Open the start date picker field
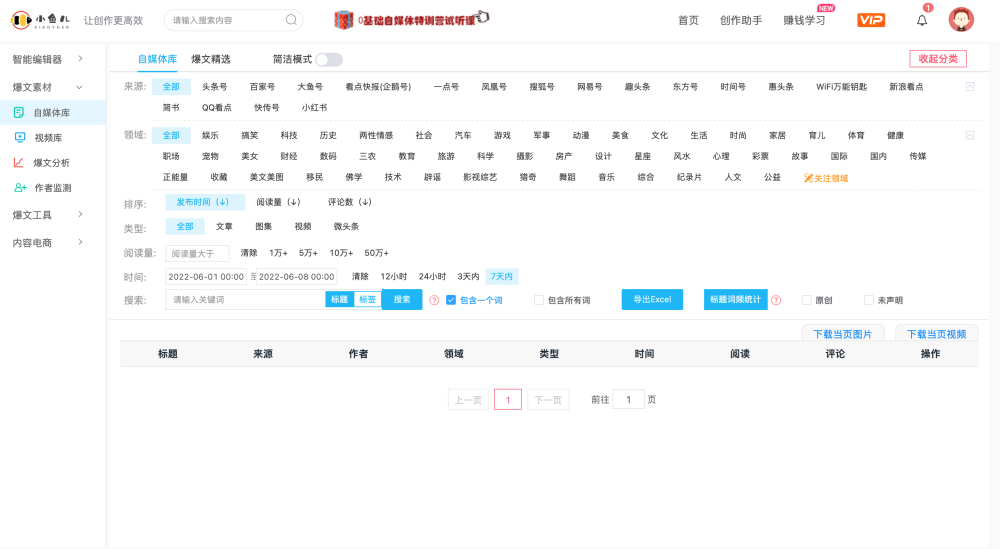Image resolution: width=1000 pixels, height=549 pixels. (206, 277)
